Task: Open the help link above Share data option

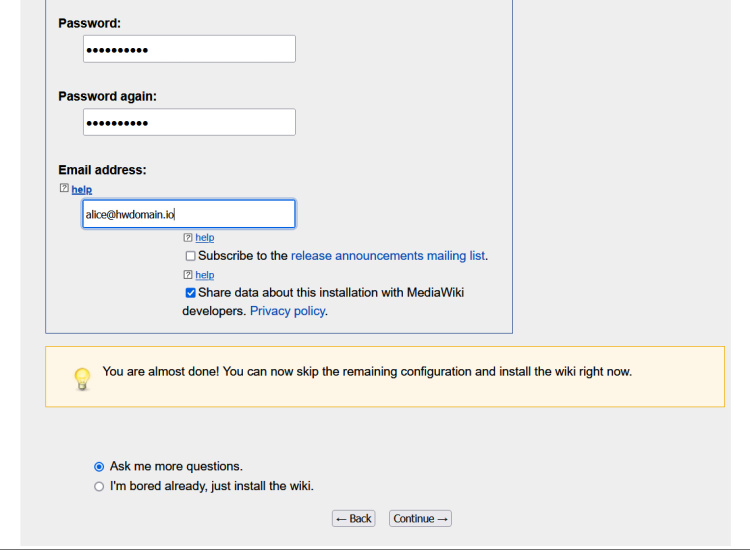Action: [x=205, y=275]
